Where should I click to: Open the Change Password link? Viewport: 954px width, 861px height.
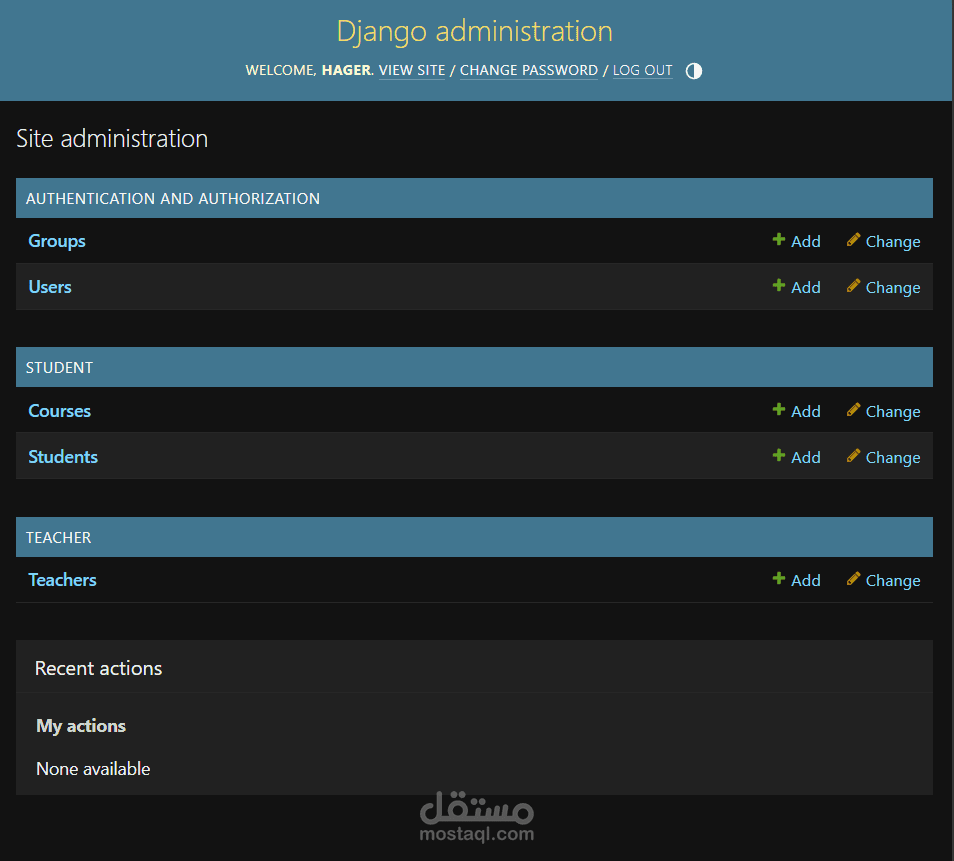click(529, 71)
